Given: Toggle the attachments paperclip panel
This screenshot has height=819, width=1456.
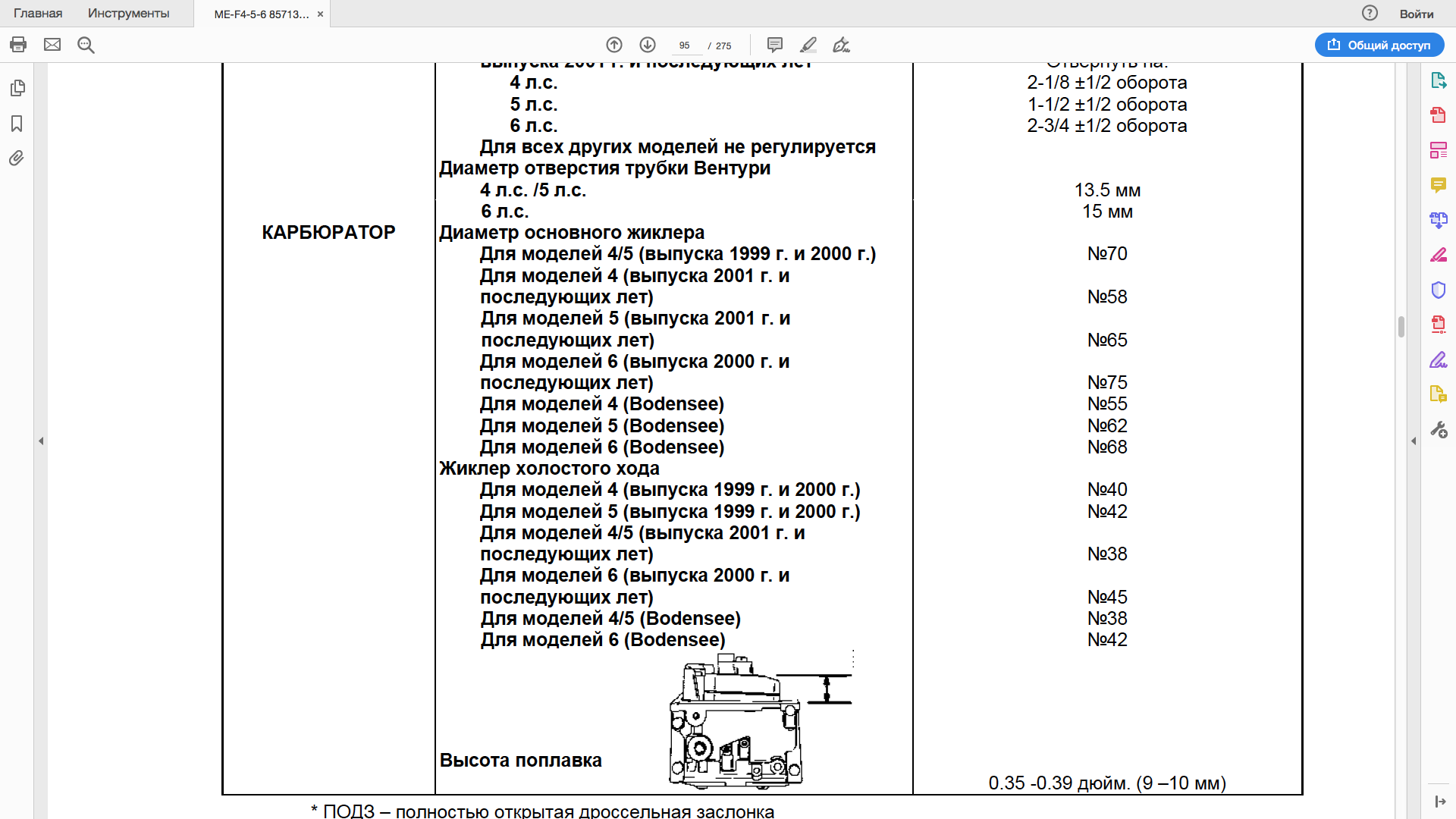Looking at the screenshot, I should click(x=17, y=158).
